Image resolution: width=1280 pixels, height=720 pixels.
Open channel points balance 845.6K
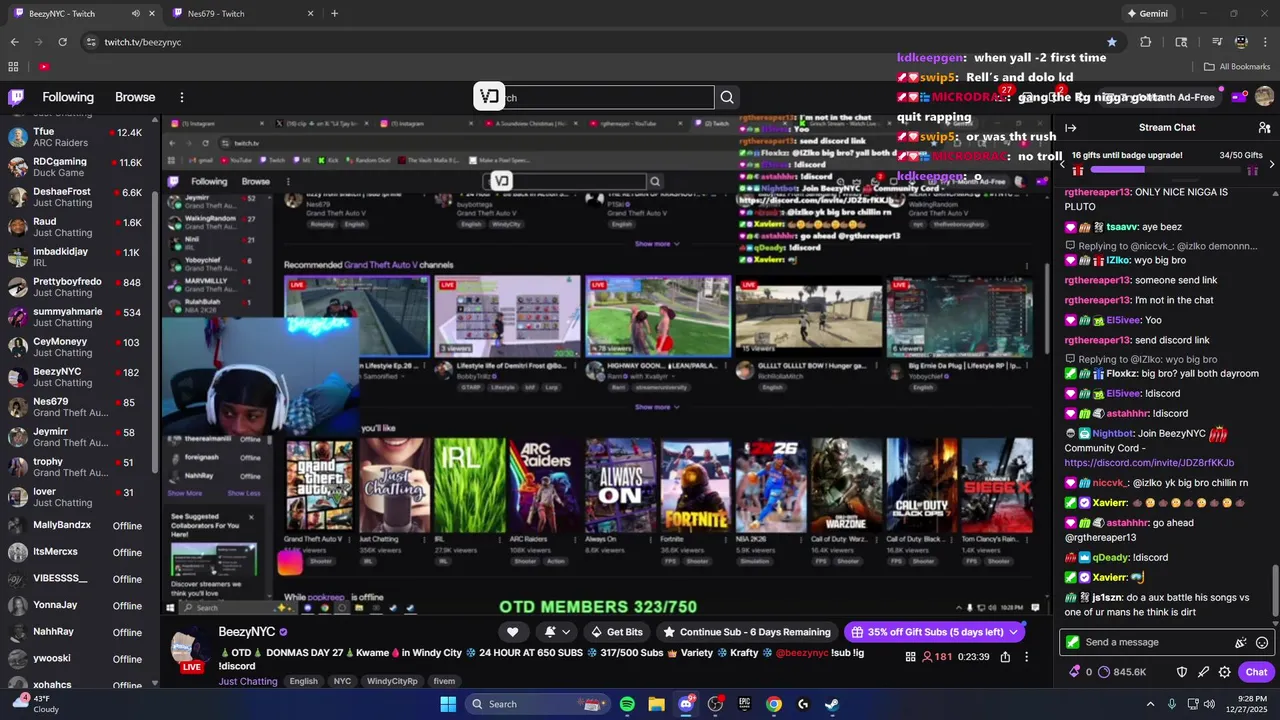[1123, 672]
